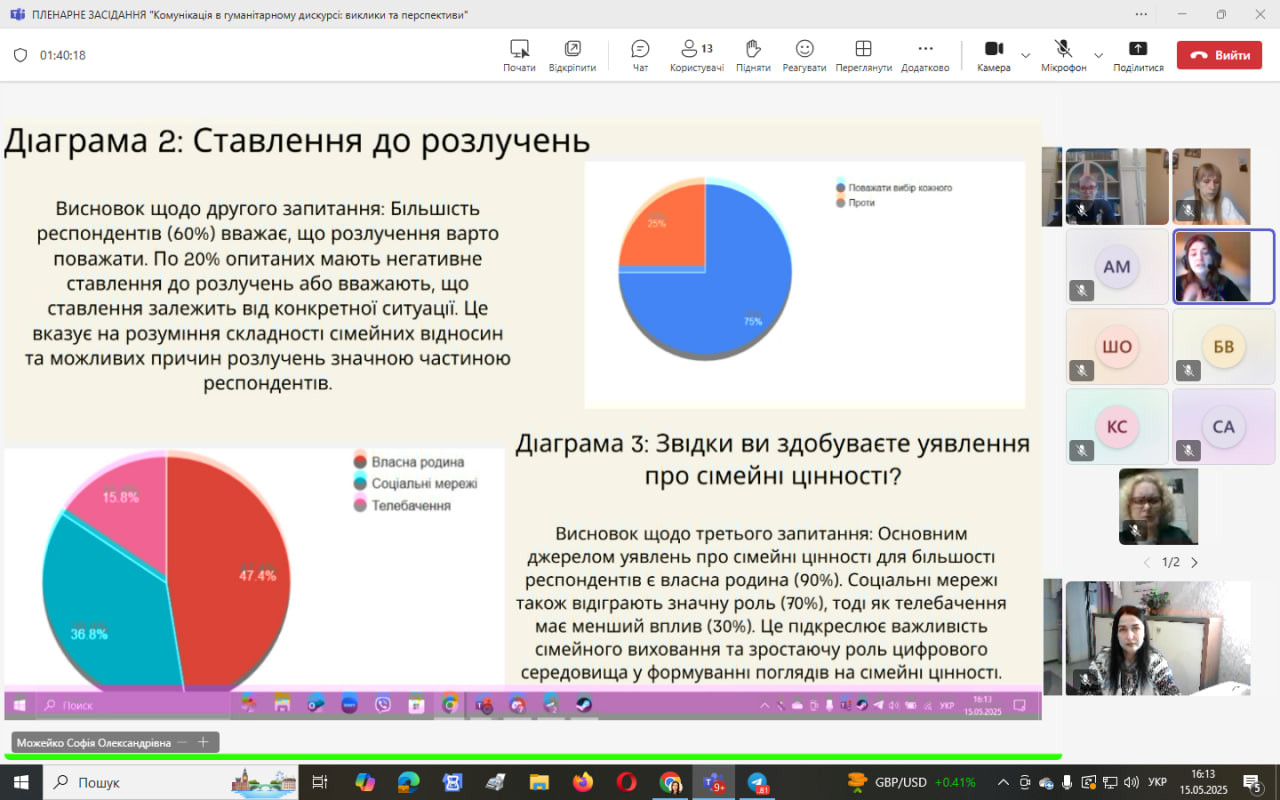Expand microphone options dropdown arrow
The width and height of the screenshot is (1280, 800).
point(1098,55)
